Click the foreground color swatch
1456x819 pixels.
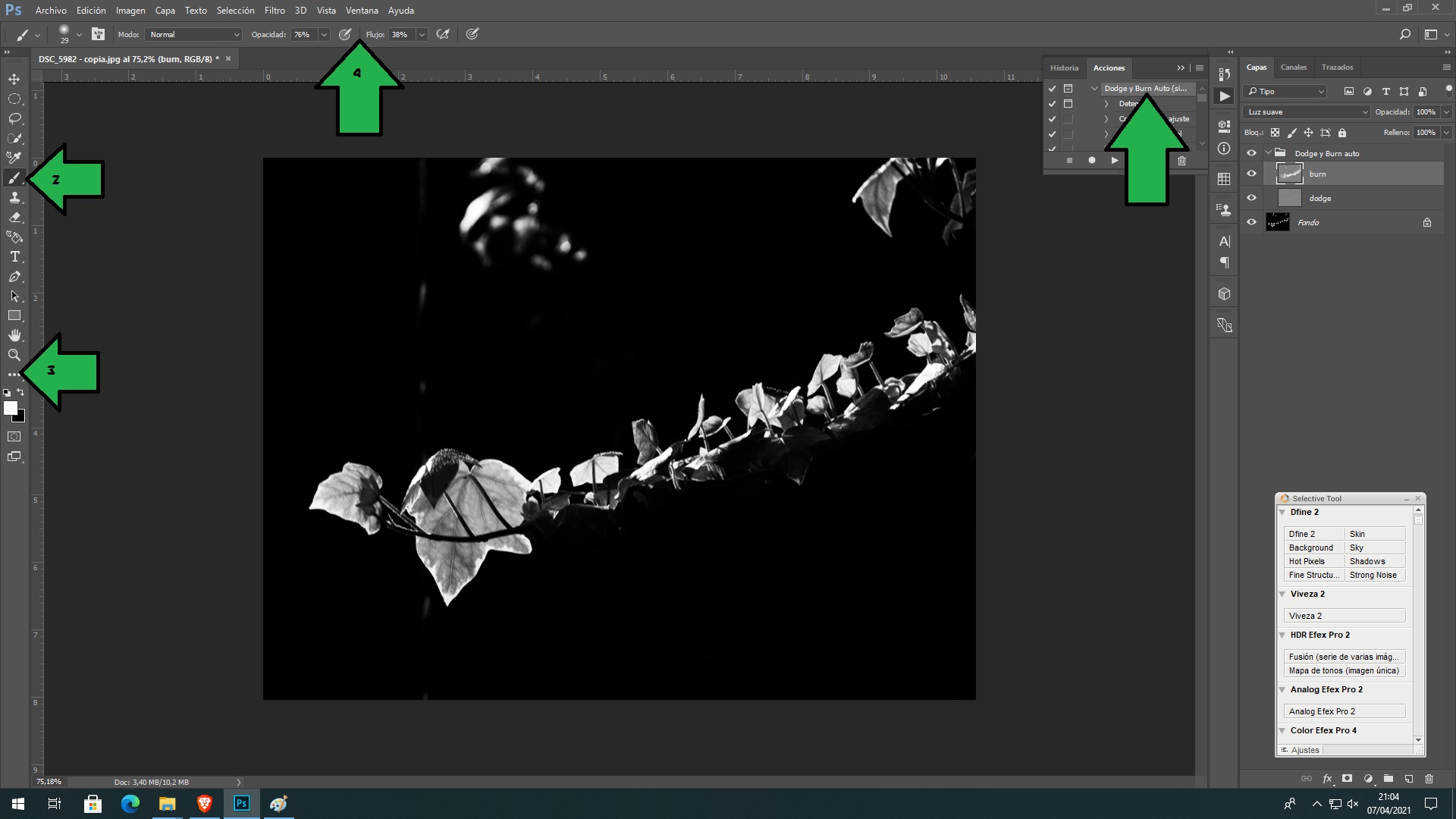[10, 408]
